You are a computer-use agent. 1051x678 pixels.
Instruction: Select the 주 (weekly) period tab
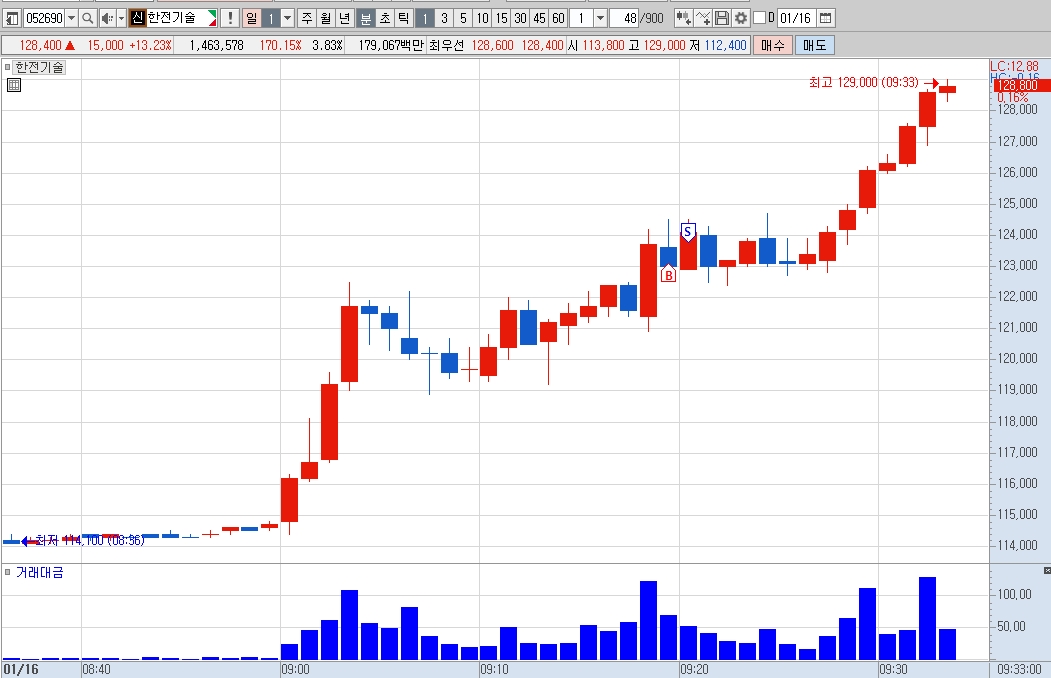(306, 18)
